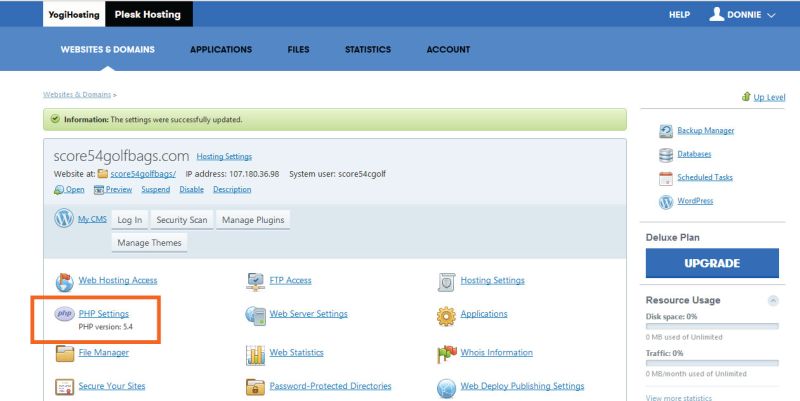Open Hosting Settings link beside domain name

(x=224, y=157)
